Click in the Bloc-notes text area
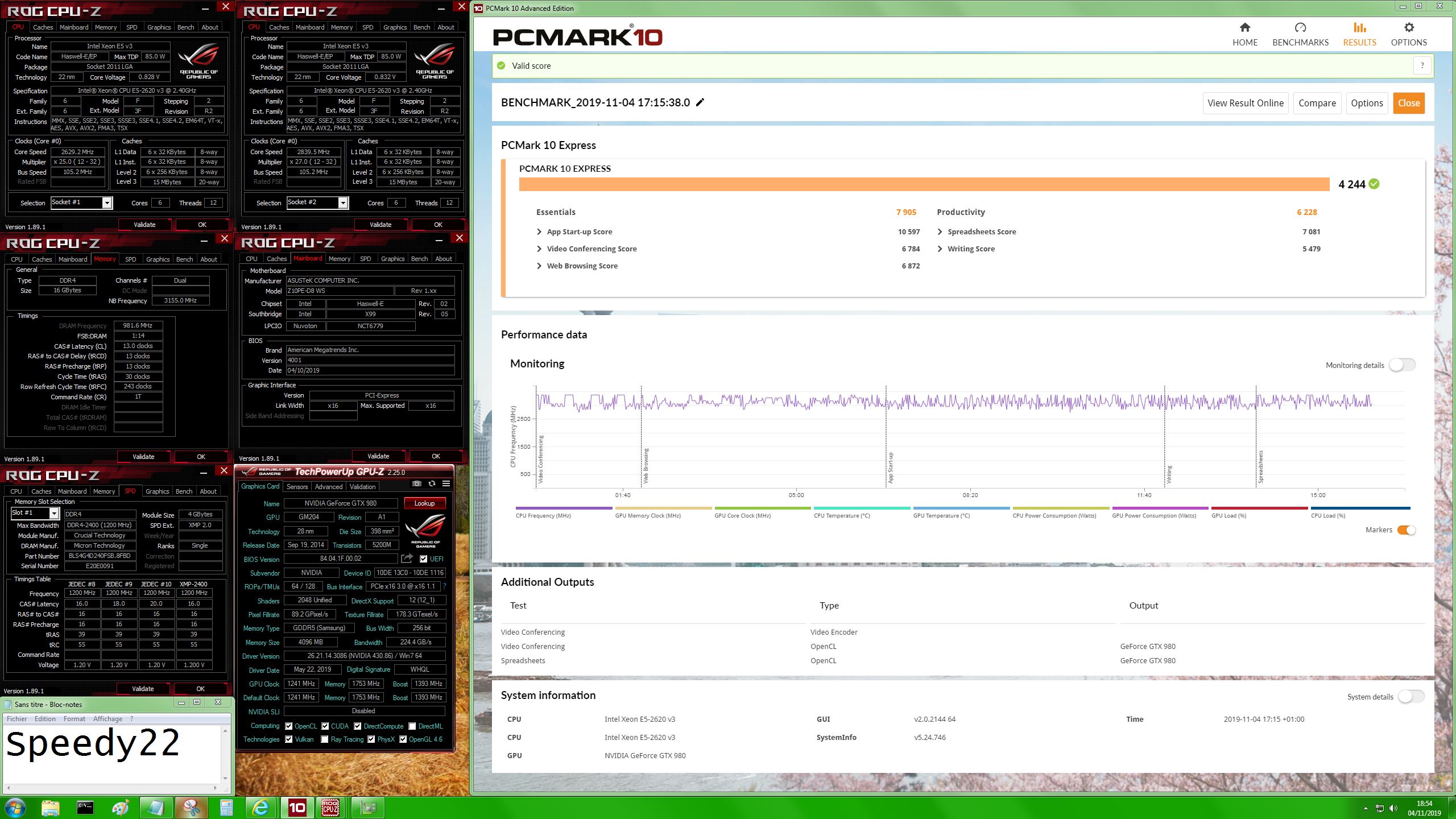 point(112,754)
